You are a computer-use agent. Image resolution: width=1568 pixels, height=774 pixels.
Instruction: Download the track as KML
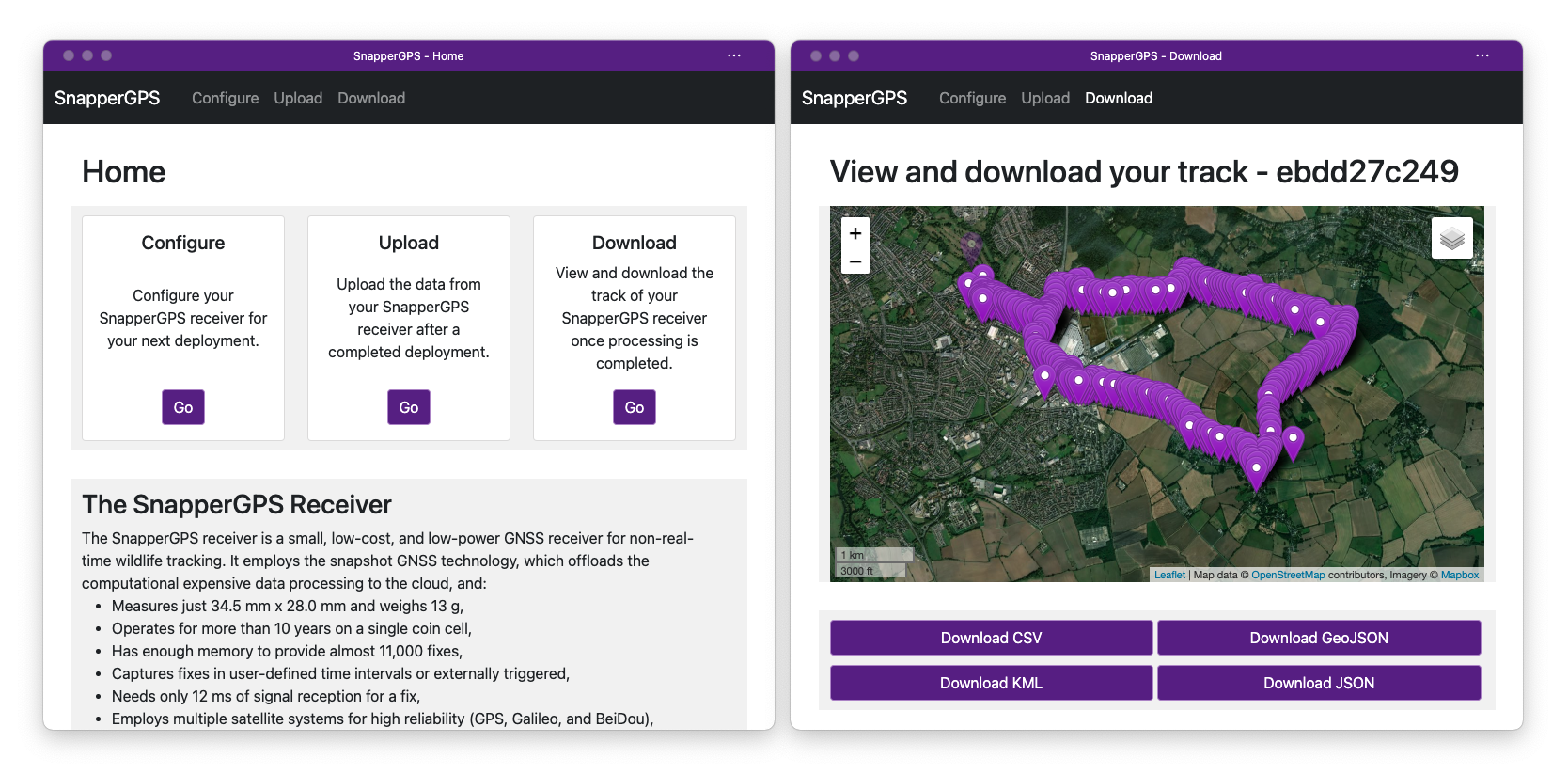991,683
